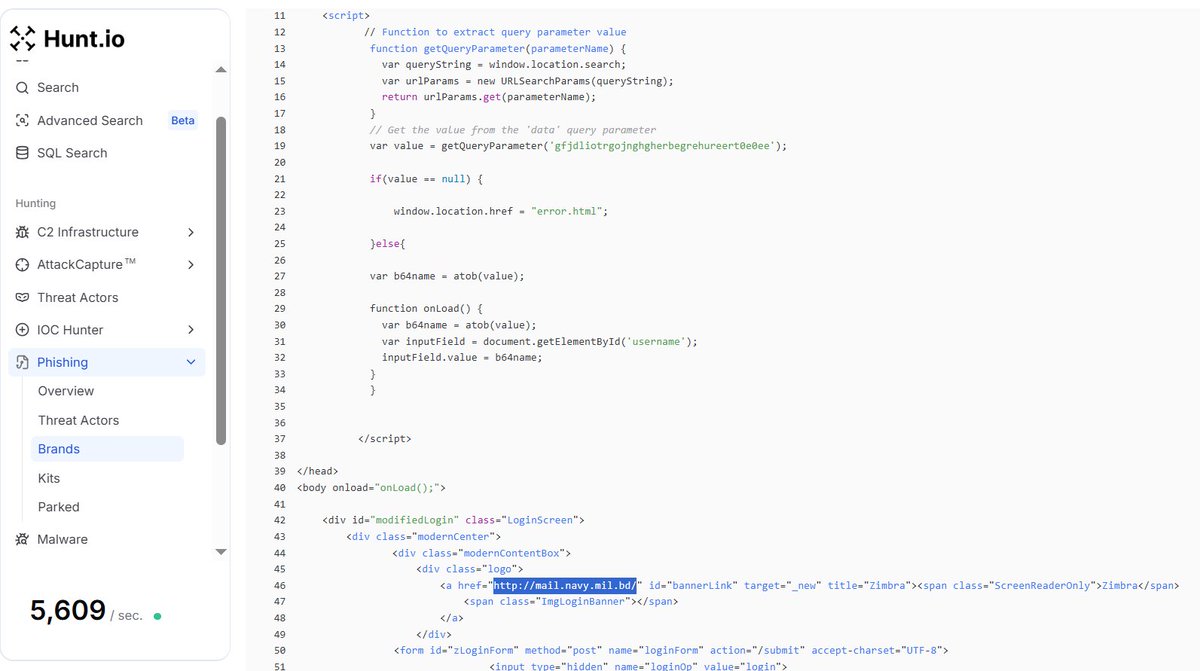The image size is (1200, 671).
Task: Click the sidebar scroll down arrow
Action: 221,551
